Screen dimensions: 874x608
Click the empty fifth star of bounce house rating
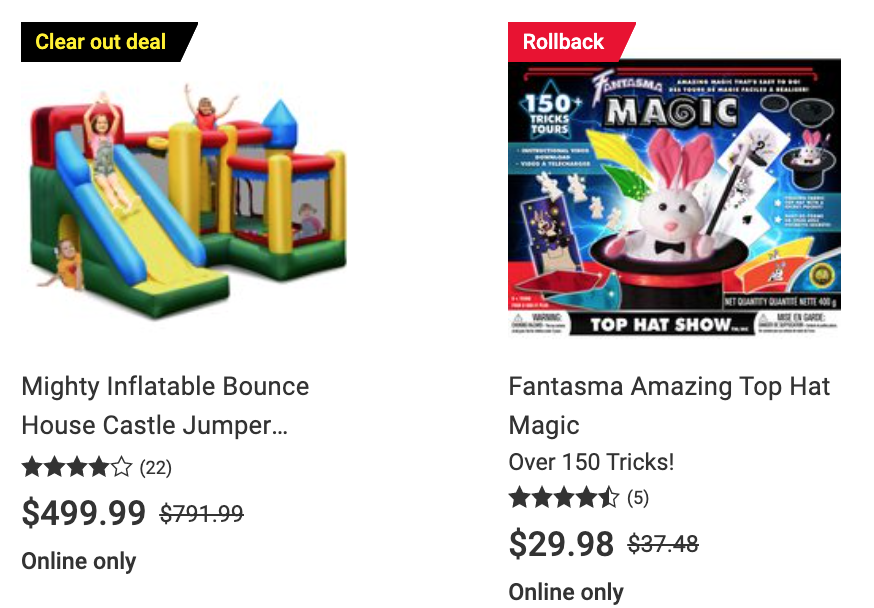(x=122, y=466)
